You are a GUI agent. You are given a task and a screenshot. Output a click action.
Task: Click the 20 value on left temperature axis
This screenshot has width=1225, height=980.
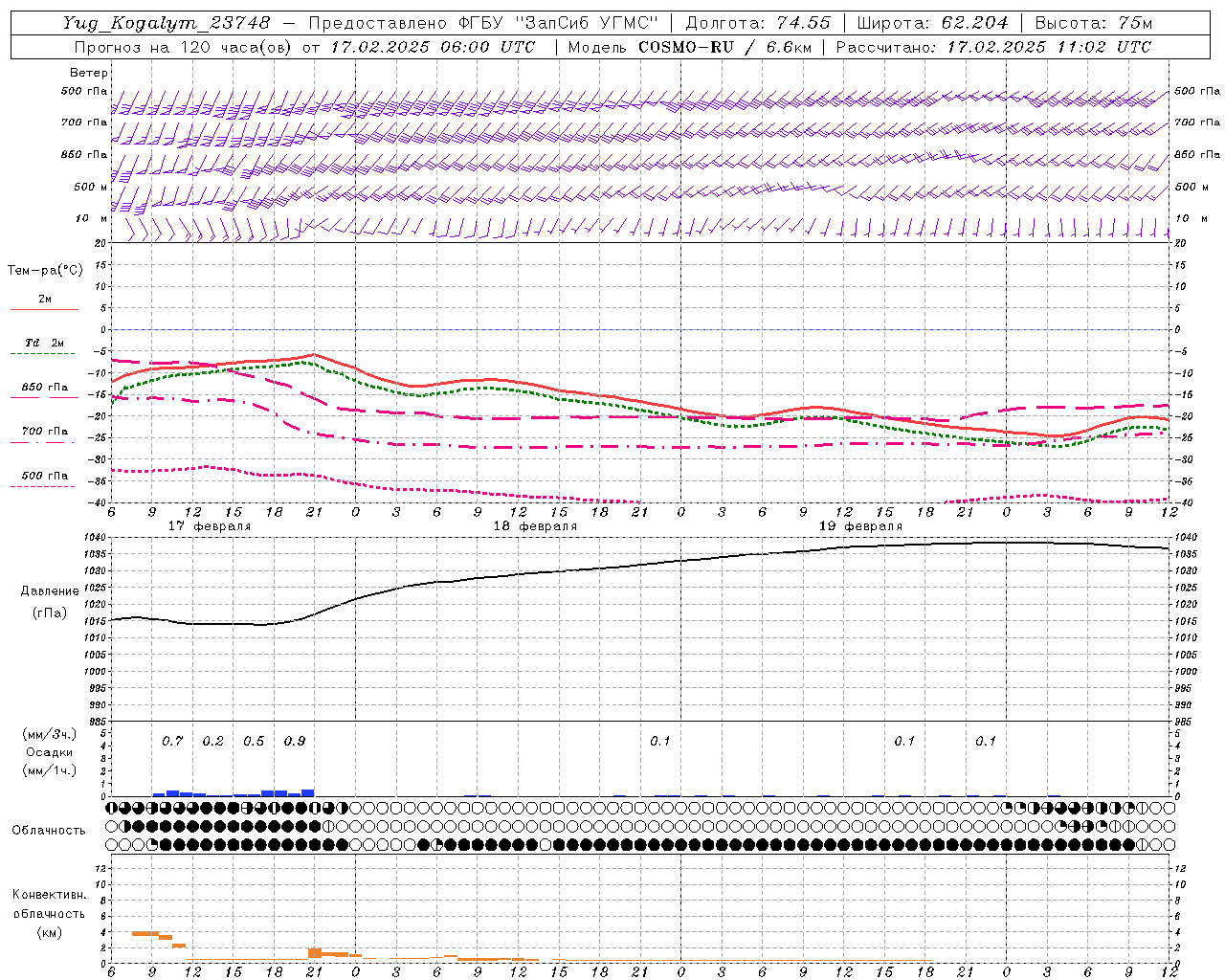102,243
